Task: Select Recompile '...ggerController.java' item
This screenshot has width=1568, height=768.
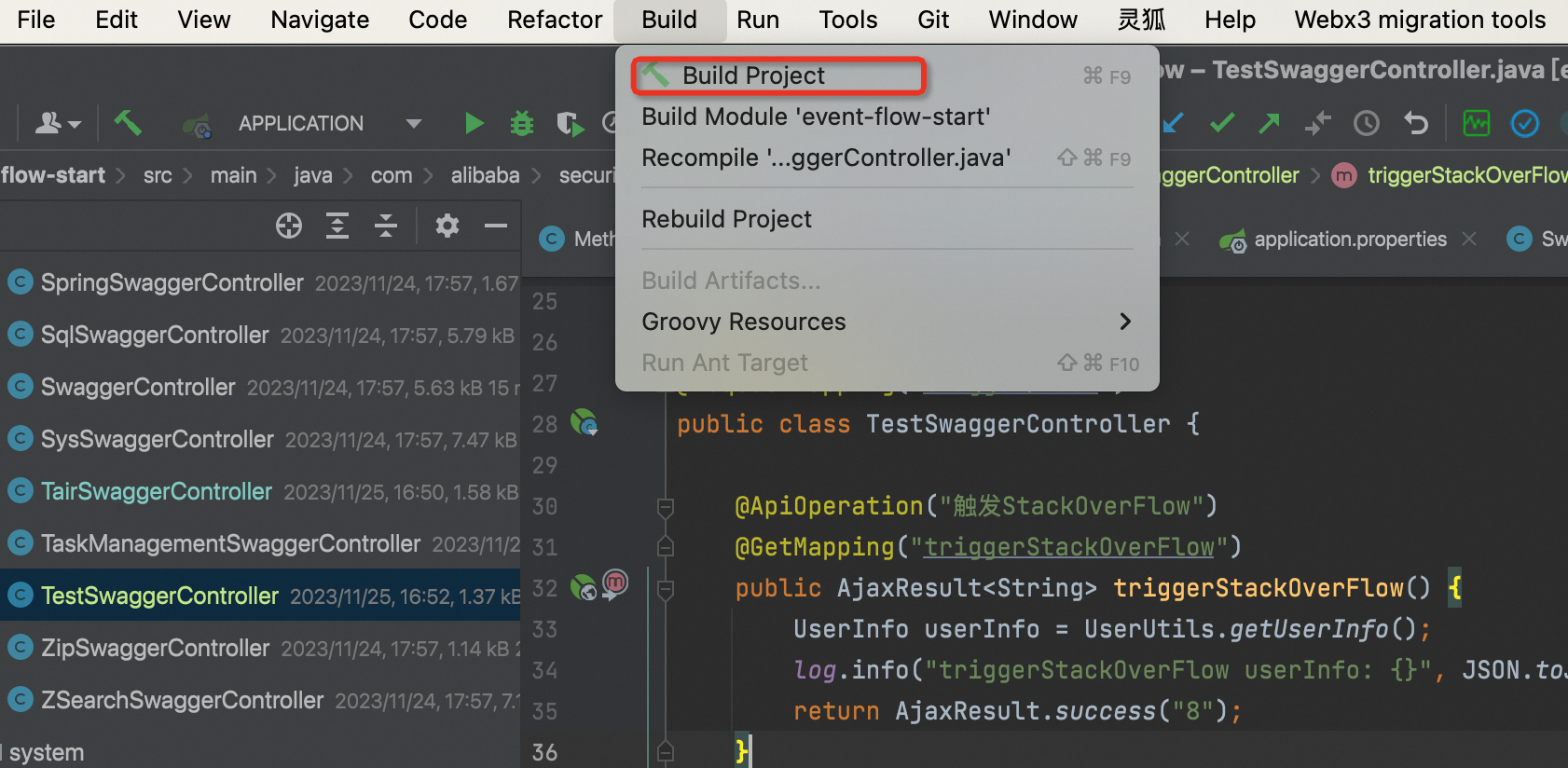Action: [887, 158]
